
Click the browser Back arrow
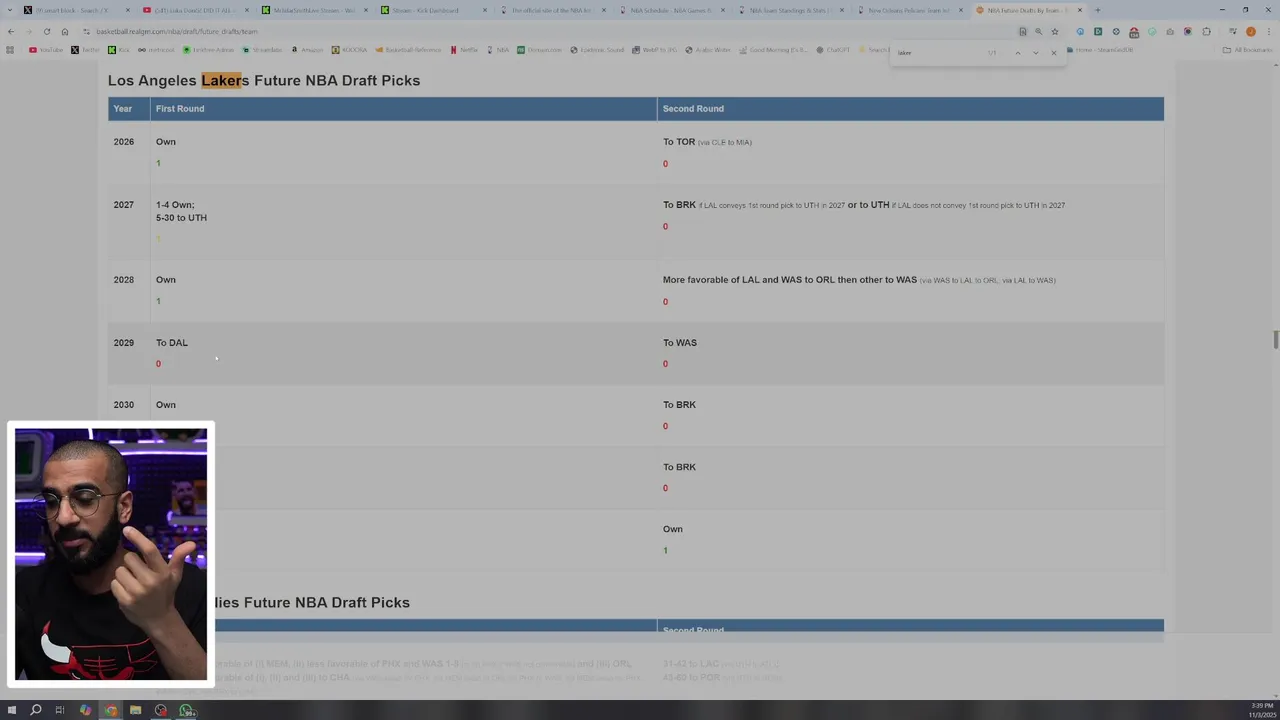[x=11, y=31]
